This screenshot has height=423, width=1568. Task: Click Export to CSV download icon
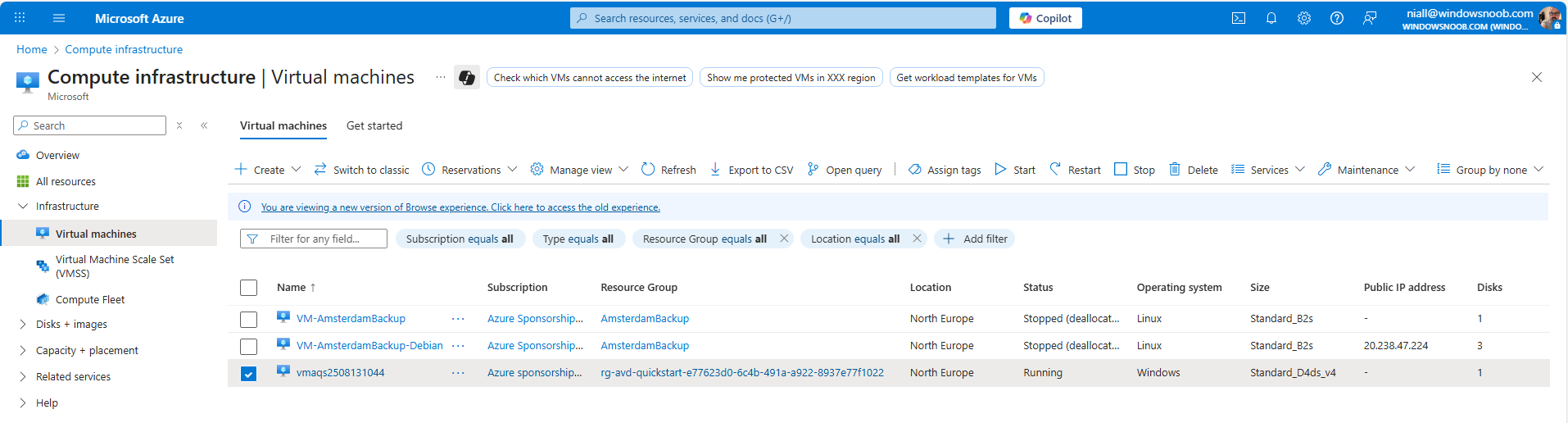(x=715, y=170)
